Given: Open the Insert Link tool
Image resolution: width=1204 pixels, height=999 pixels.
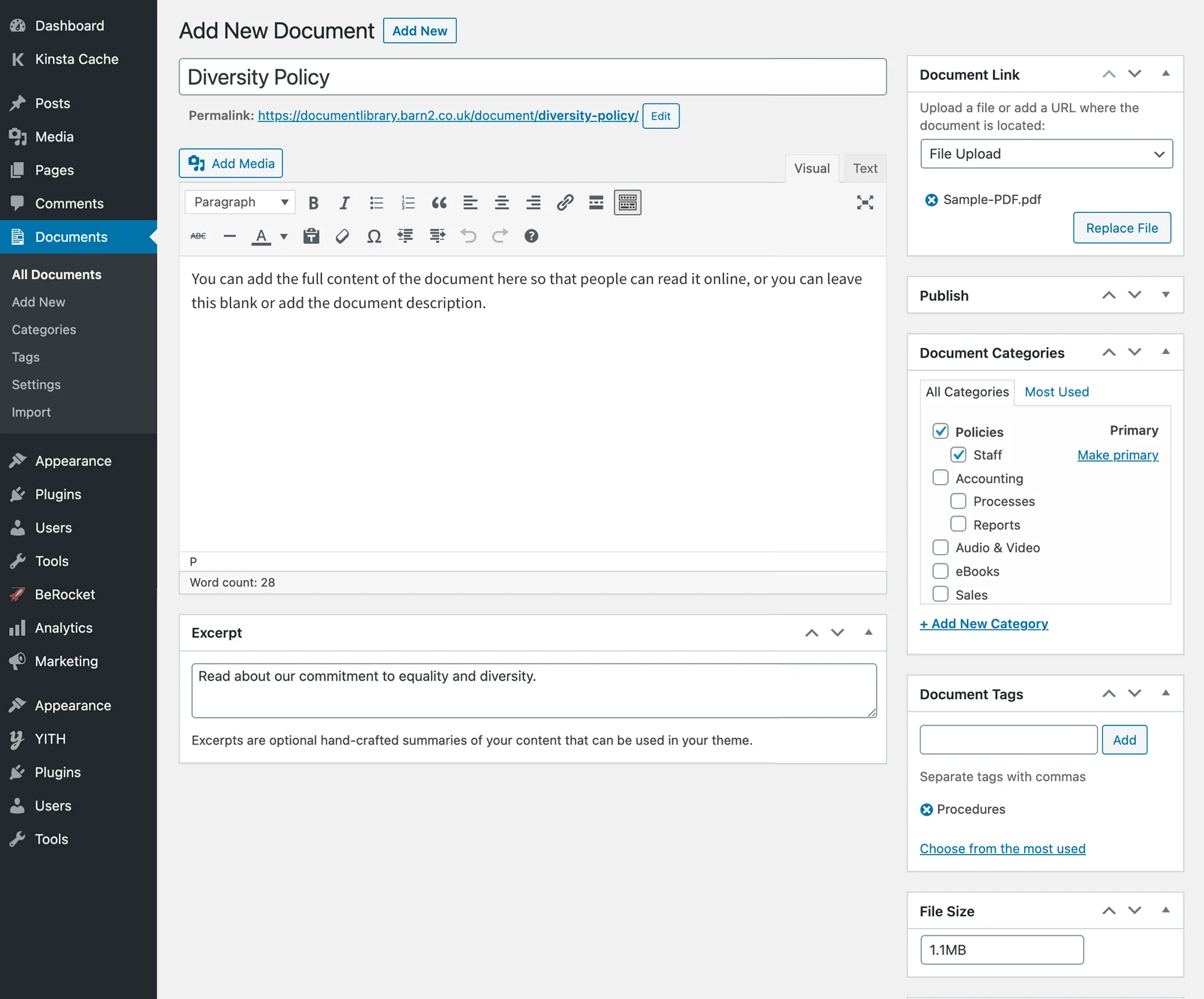Looking at the screenshot, I should [x=565, y=202].
